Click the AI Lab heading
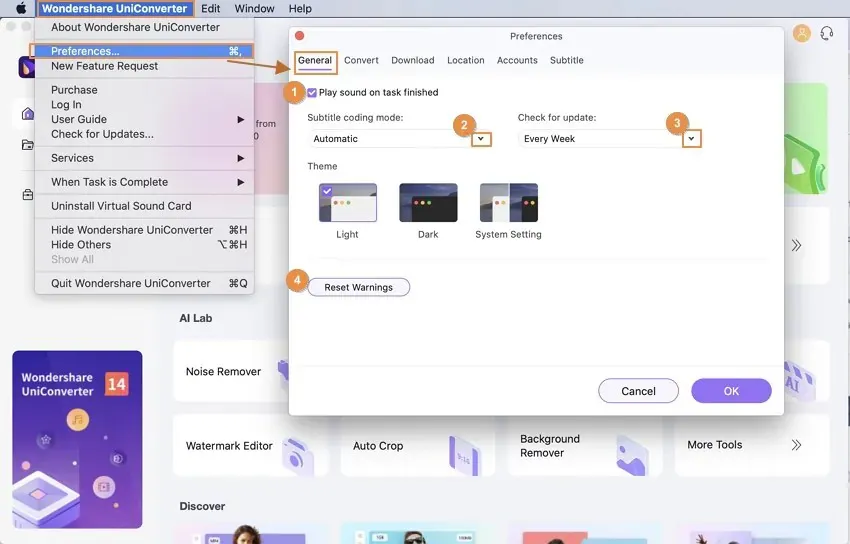Screen dimensions: 850x544 [196, 318]
